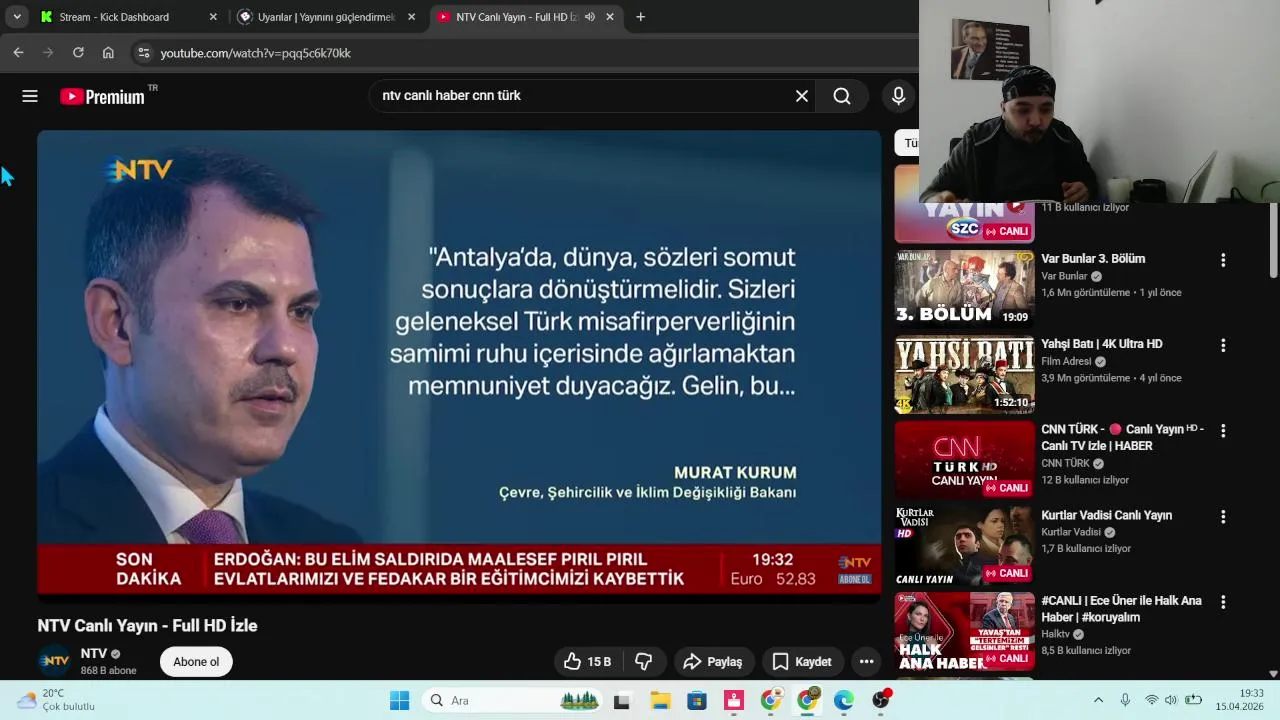The width and height of the screenshot is (1280, 720).
Task: Click the NTV video player
Action: (x=459, y=365)
